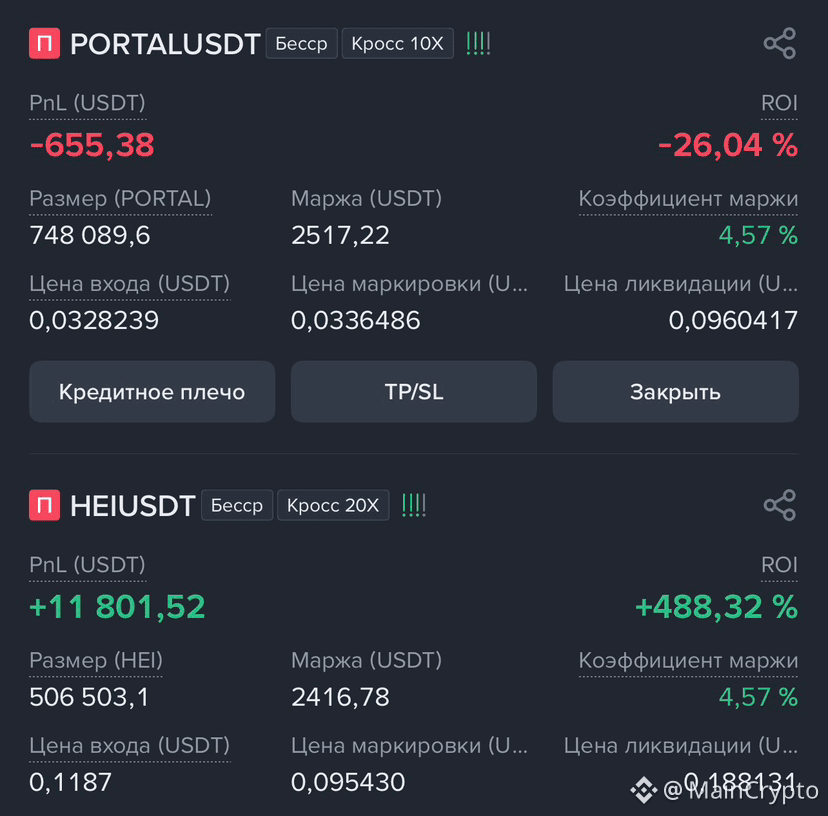Tap the Бесср tag on HEIUSDT
The height and width of the screenshot is (816, 828).
pyautogui.click(x=237, y=505)
